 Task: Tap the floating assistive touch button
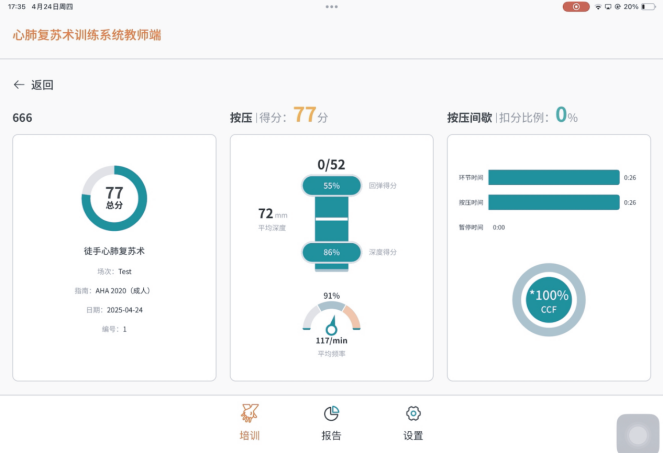(638, 434)
